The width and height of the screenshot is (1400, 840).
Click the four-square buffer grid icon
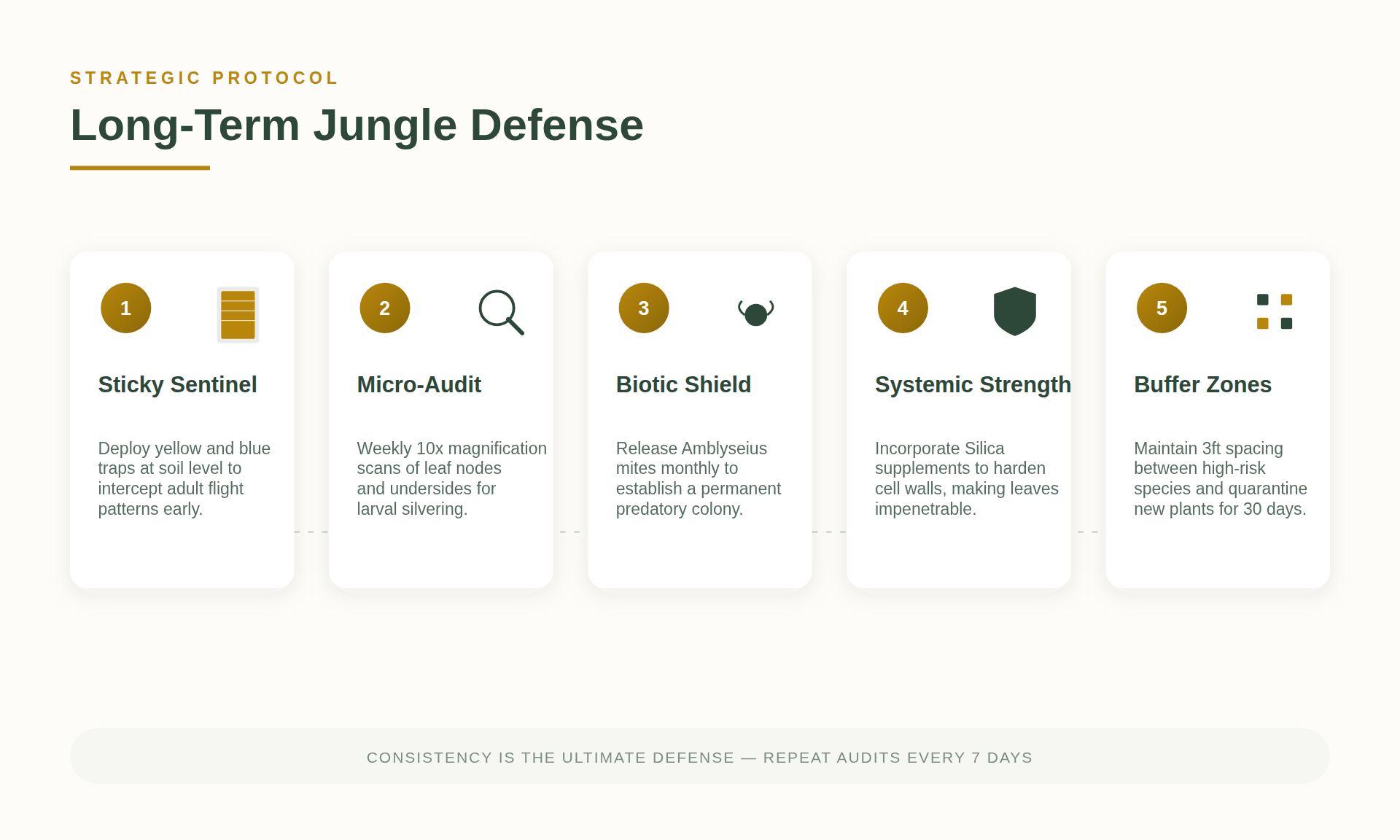coord(1274,311)
